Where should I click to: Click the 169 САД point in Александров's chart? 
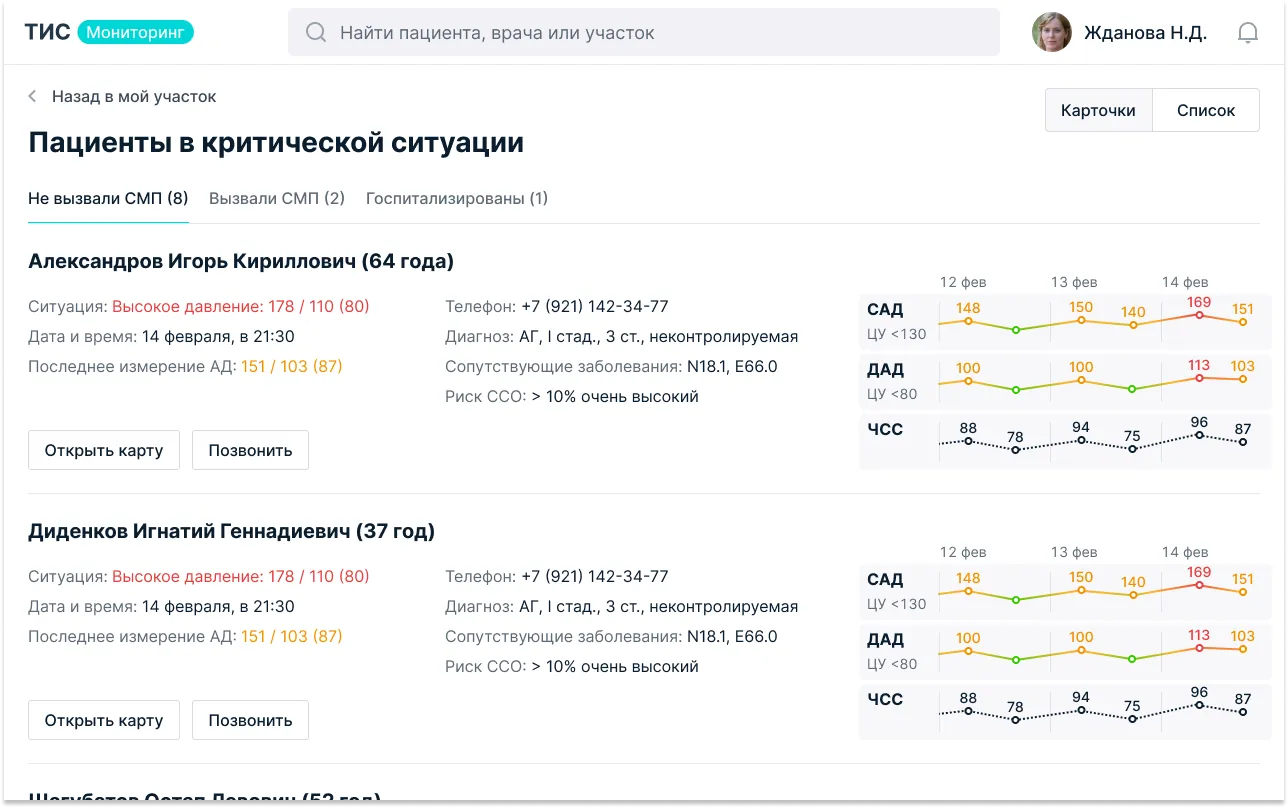[x=1199, y=315]
